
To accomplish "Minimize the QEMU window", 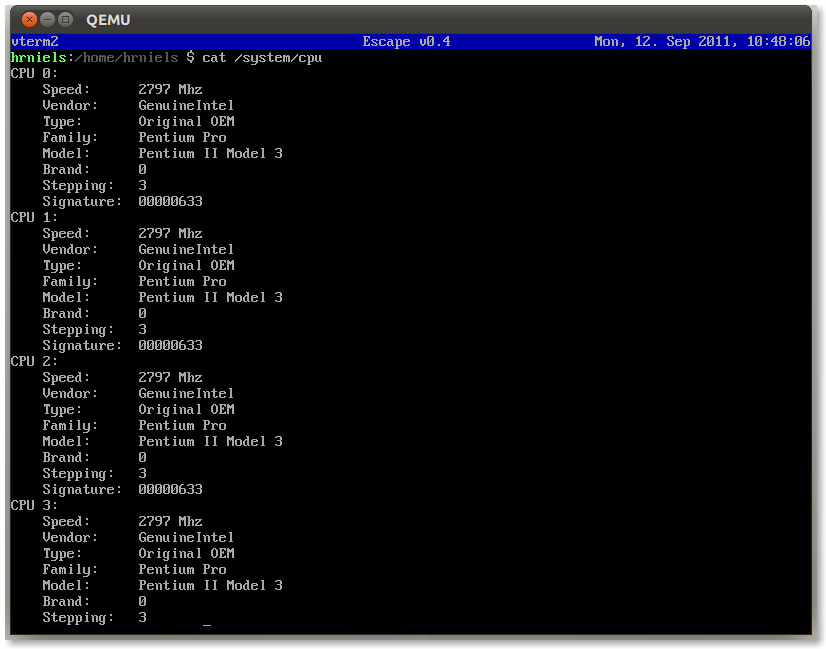I will (x=47, y=20).
